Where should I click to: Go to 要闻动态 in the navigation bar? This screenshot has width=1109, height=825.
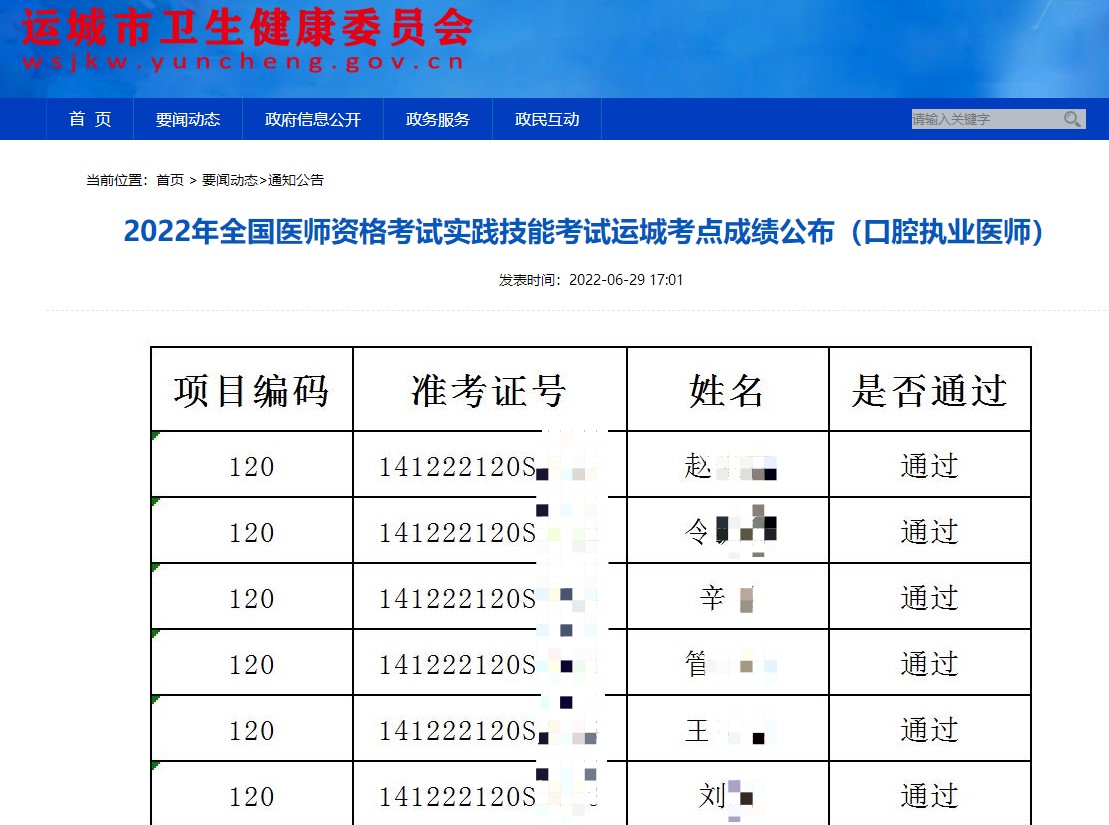click(x=187, y=119)
